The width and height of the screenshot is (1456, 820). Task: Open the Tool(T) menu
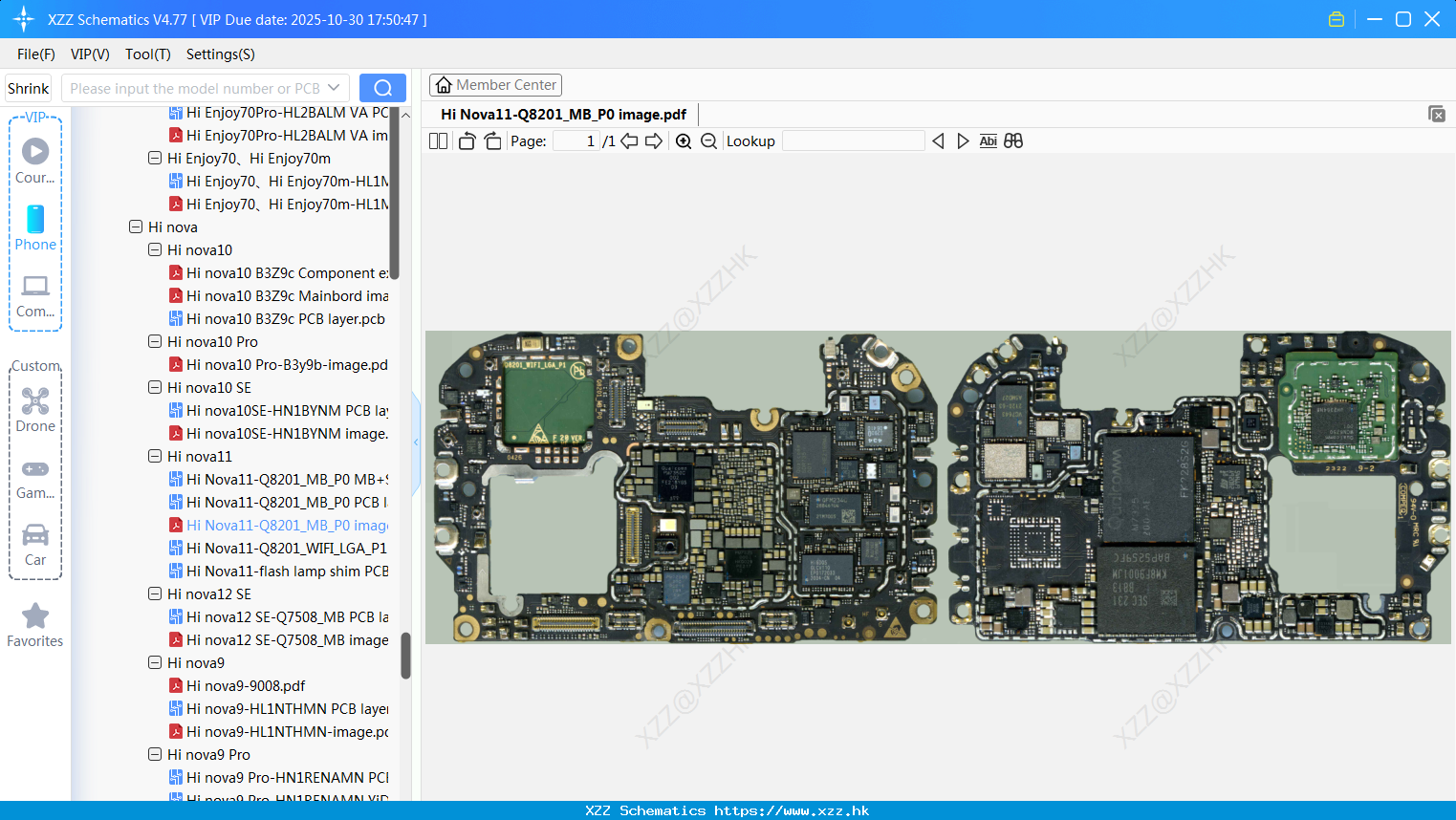click(x=148, y=54)
